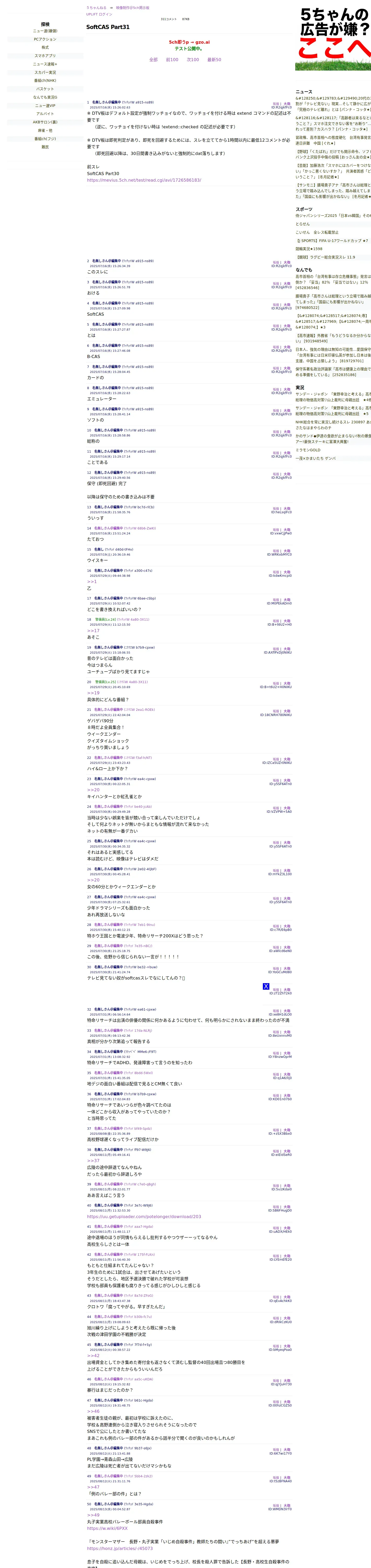
Task: Open ニュー速VIP board in sidebar
Action: click(45, 105)
